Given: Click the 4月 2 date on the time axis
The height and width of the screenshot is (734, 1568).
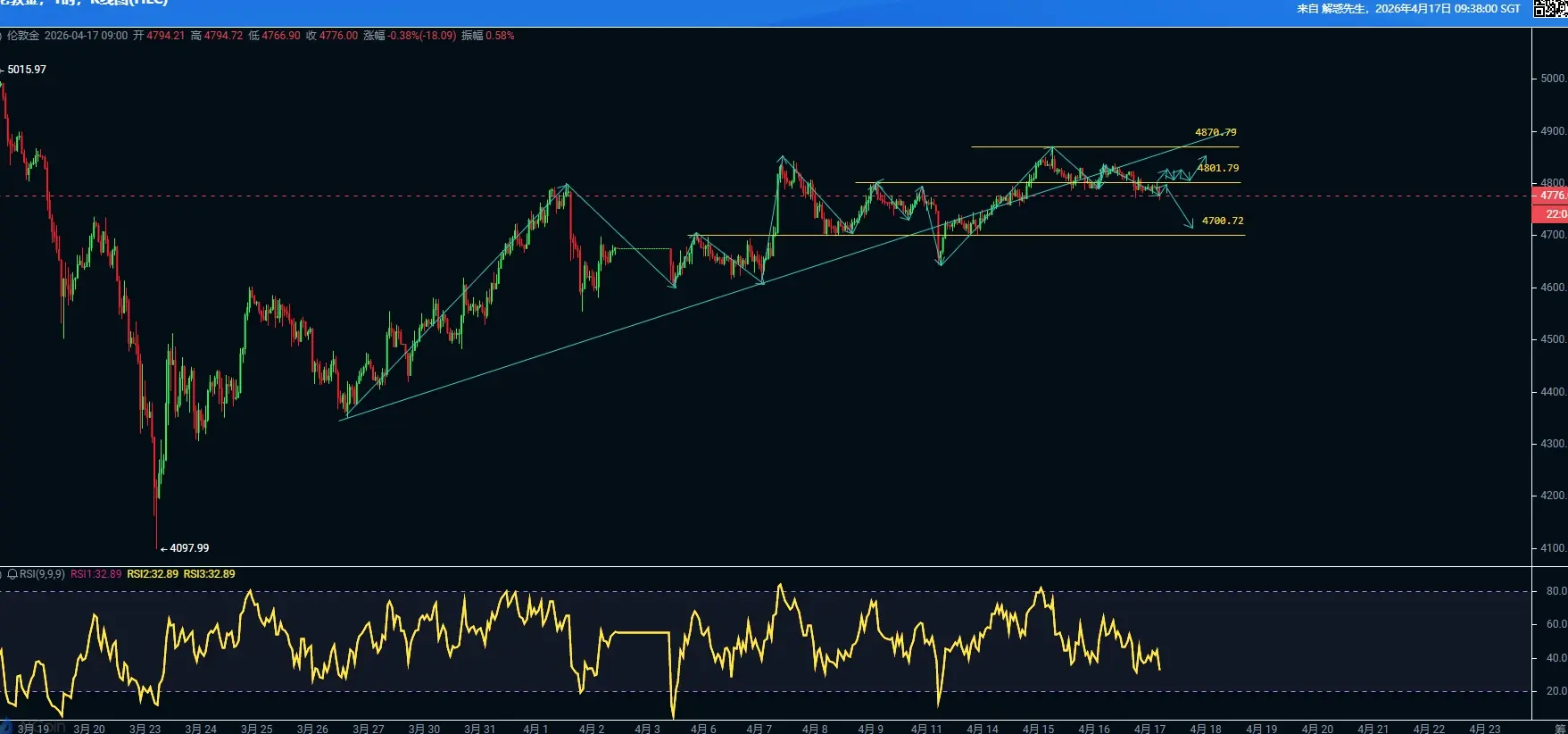Looking at the screenshot, I should coord(592,729).
